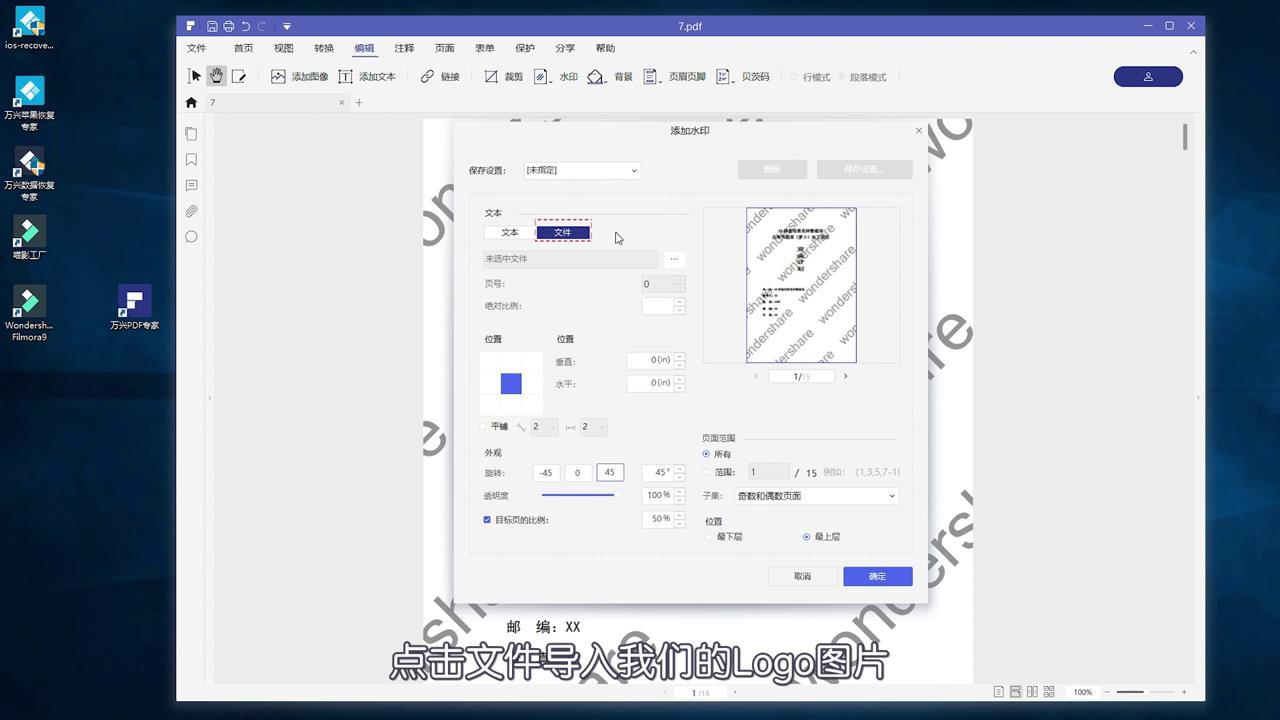Click the 确定 confirm button

click(x=877, y=576)
